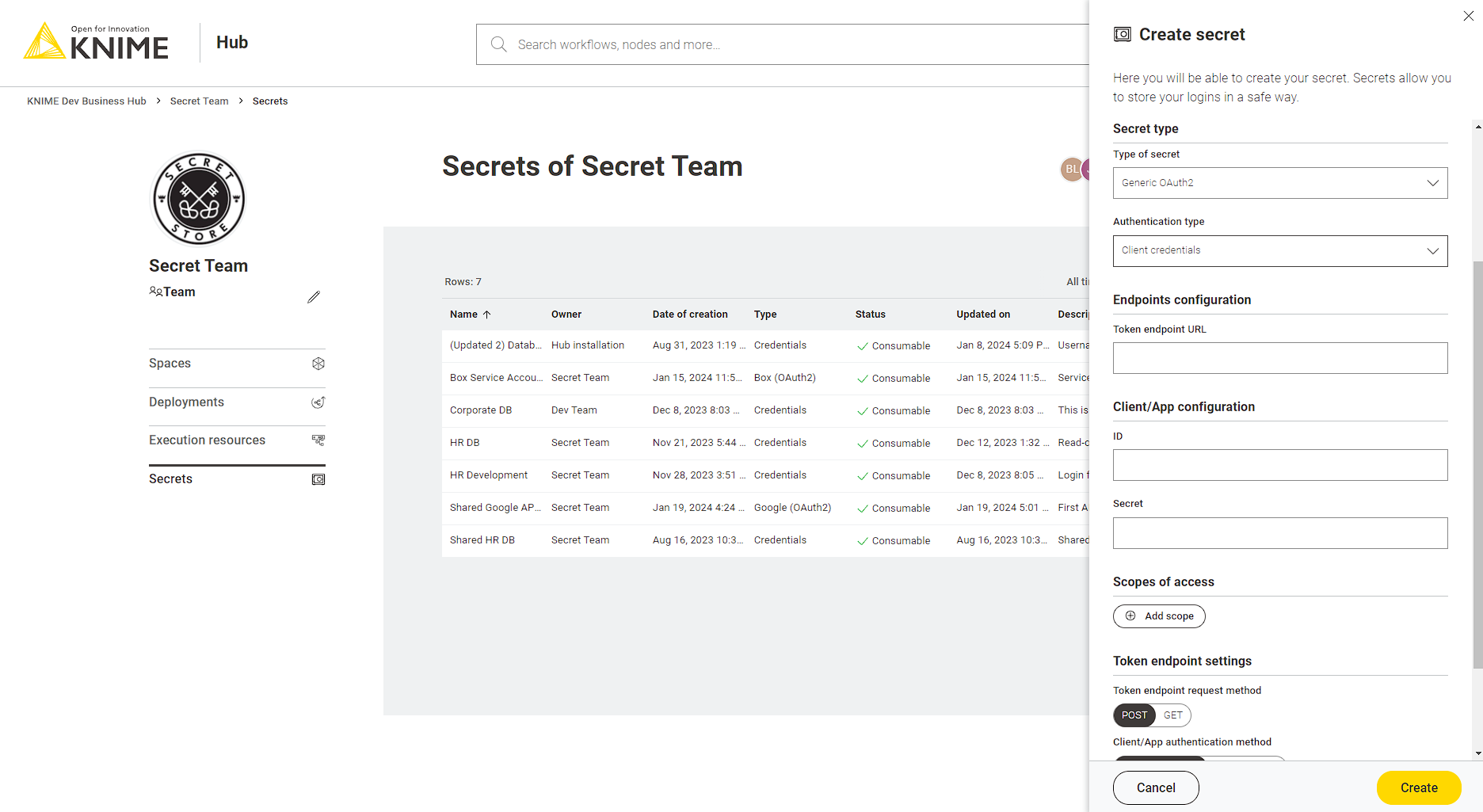This screenshot has height=812, width=1483.
Task: Click the Name column sort arrow
Action: pyautogui.click(x=487, y=315)
